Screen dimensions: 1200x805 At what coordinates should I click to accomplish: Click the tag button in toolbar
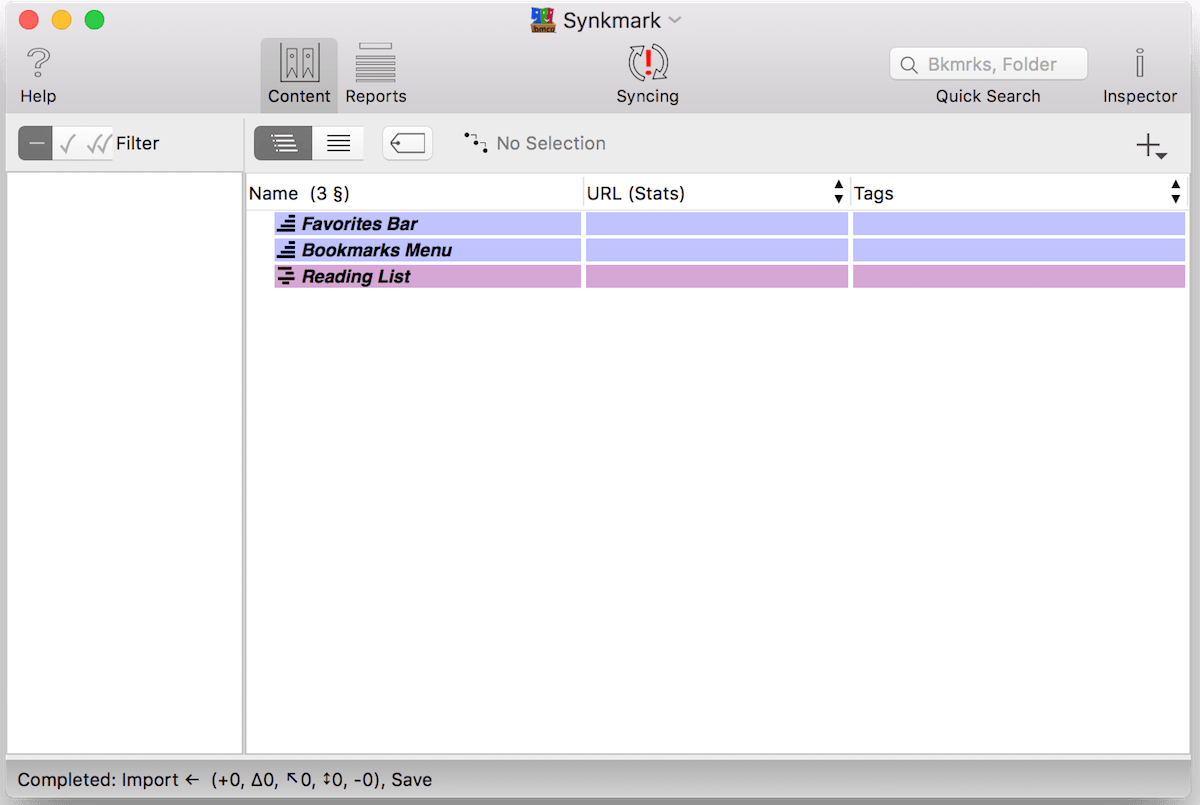407,143
